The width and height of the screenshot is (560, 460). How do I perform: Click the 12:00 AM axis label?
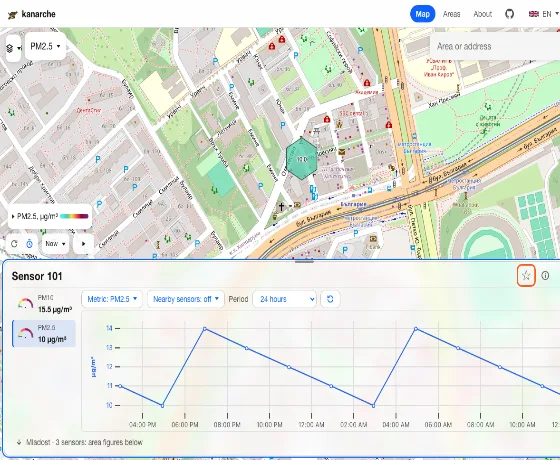point(311,425)
